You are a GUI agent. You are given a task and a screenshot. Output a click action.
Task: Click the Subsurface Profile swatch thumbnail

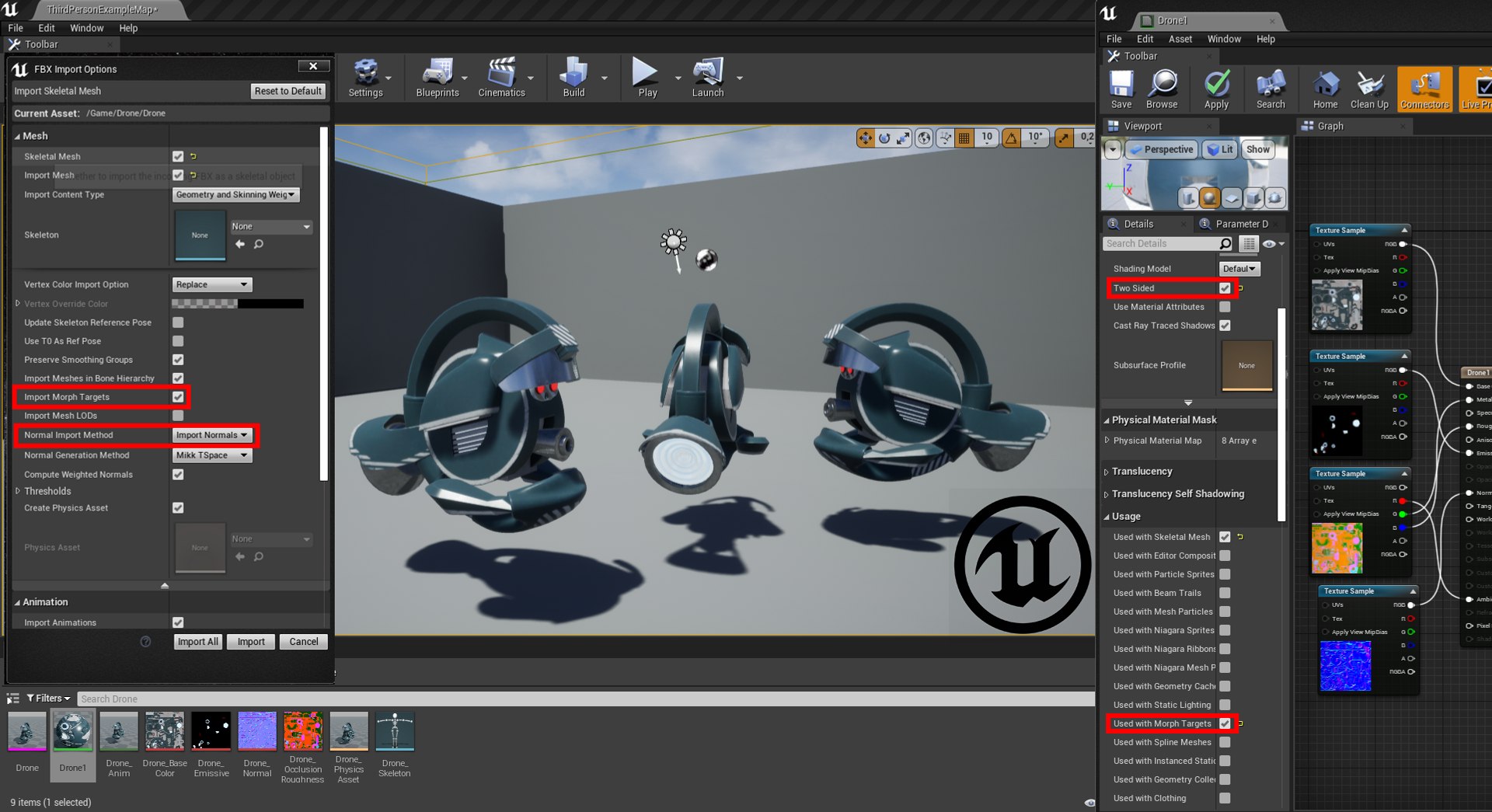1246,365
